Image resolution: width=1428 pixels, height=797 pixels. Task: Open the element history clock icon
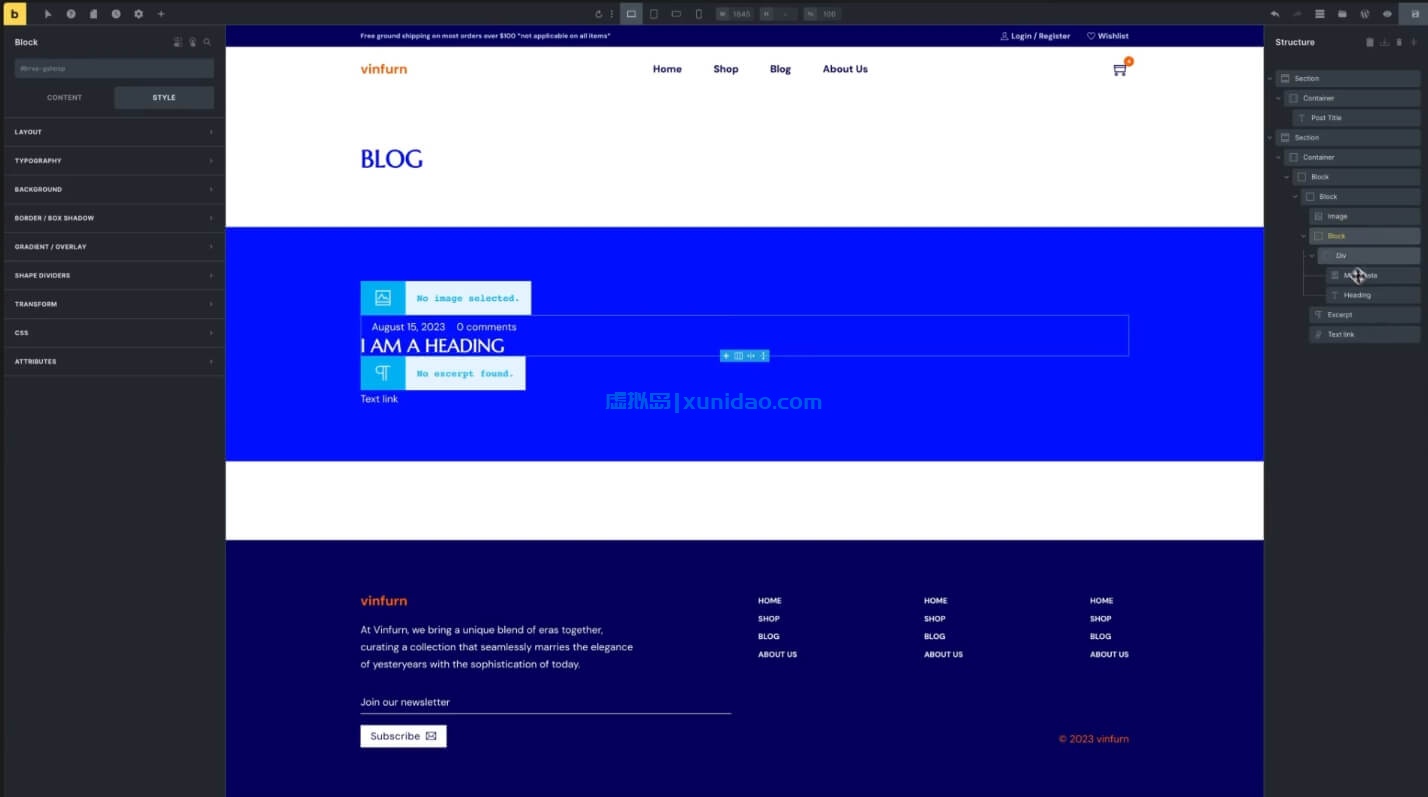pos(116,13)
